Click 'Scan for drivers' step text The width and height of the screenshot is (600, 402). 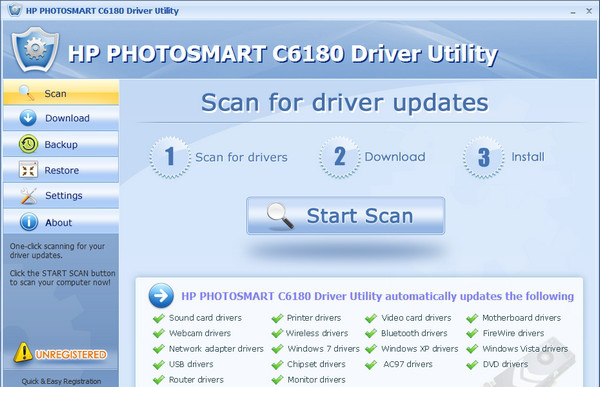241,157
